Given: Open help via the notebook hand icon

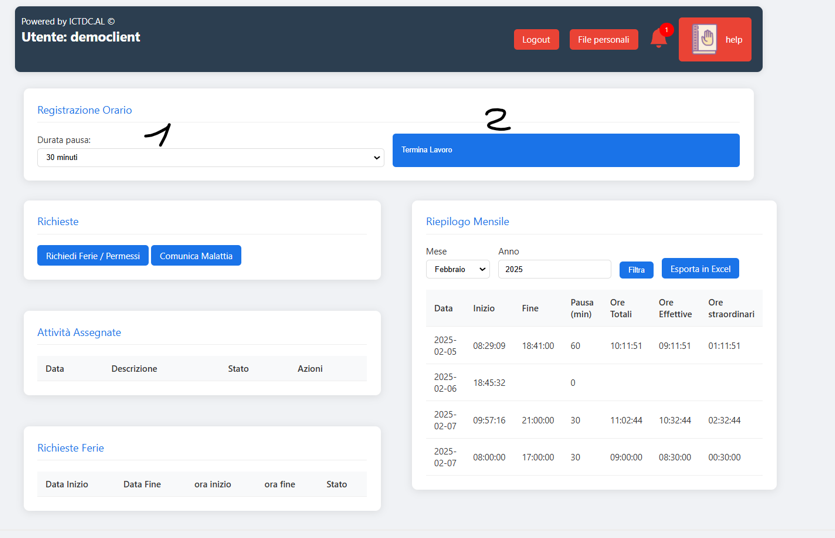Looking at the screenshot, I should pos(704,40).
